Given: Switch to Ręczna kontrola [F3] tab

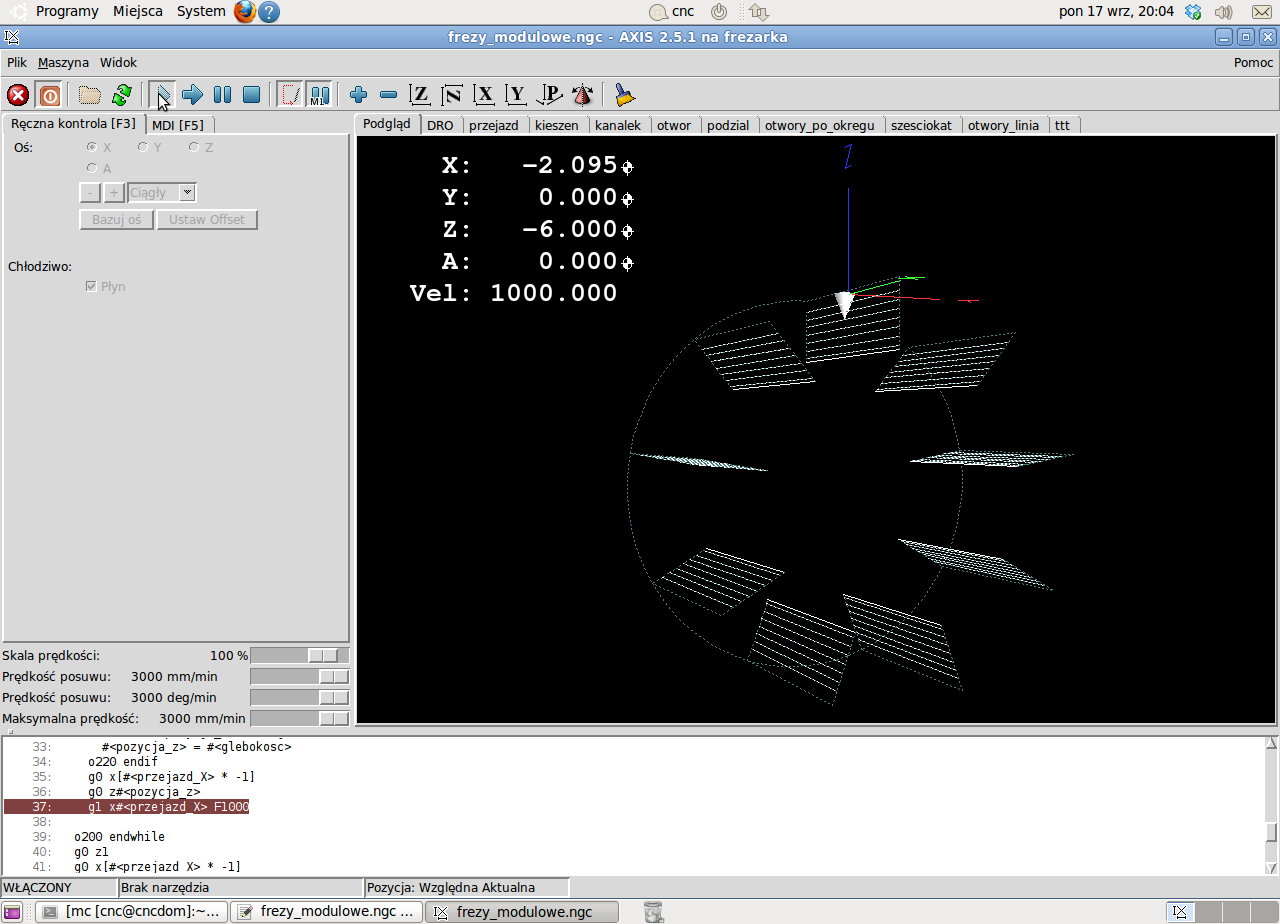Looking at the screenshot, I should (x=73, y=124).
